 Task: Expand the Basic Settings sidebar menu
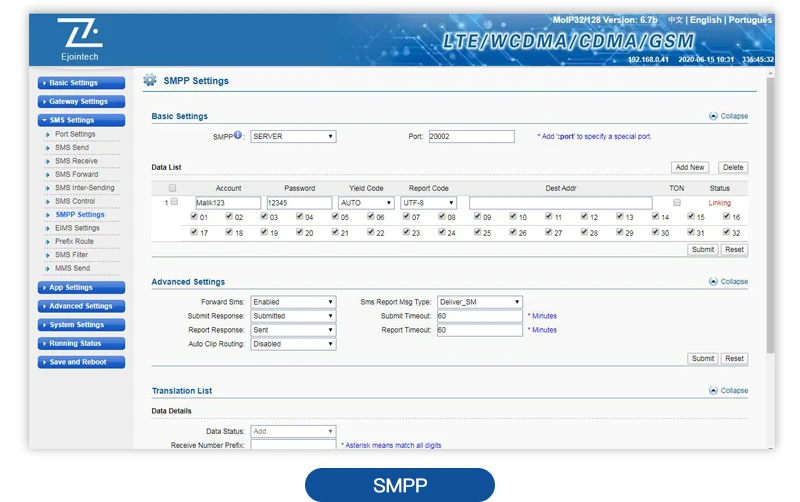click(81, 83)
